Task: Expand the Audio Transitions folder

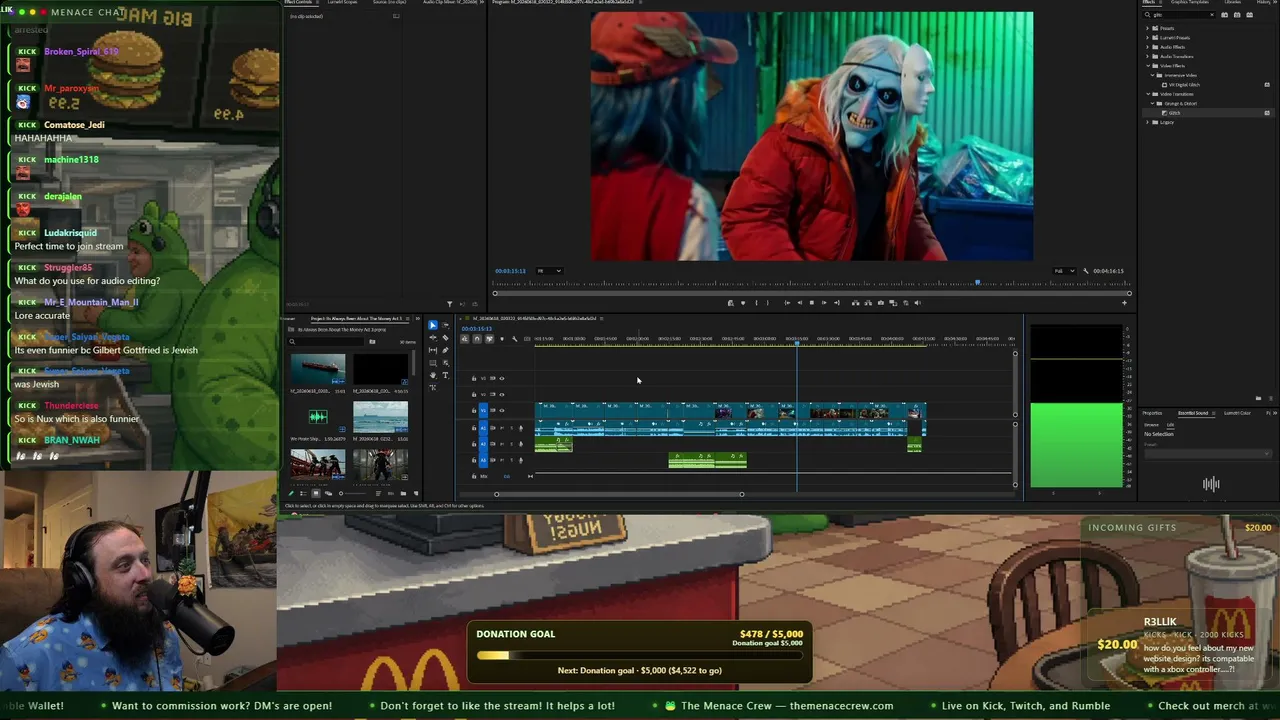Action: tap(1148, 56)
